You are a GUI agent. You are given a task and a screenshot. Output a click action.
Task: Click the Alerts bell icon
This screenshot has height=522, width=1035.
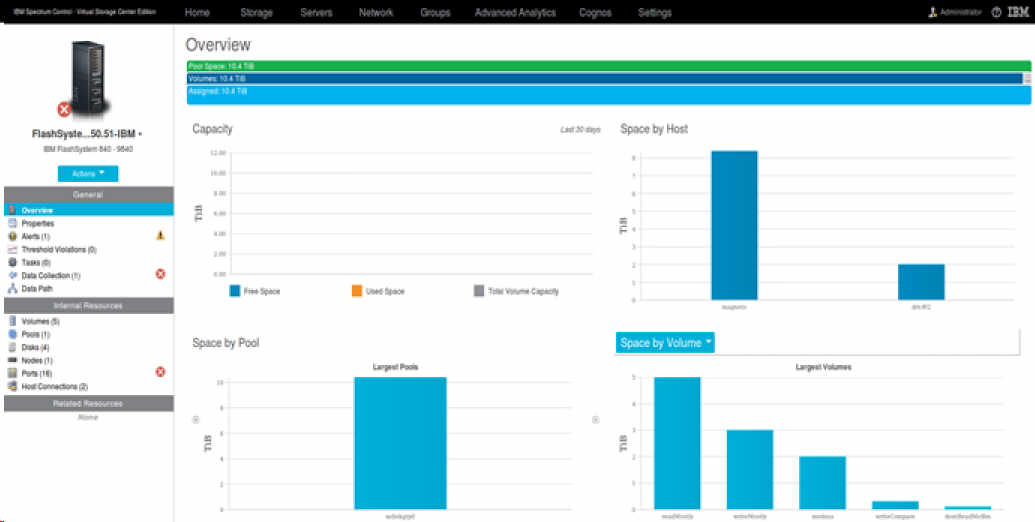pyautogui.click(x=12, y=236)
